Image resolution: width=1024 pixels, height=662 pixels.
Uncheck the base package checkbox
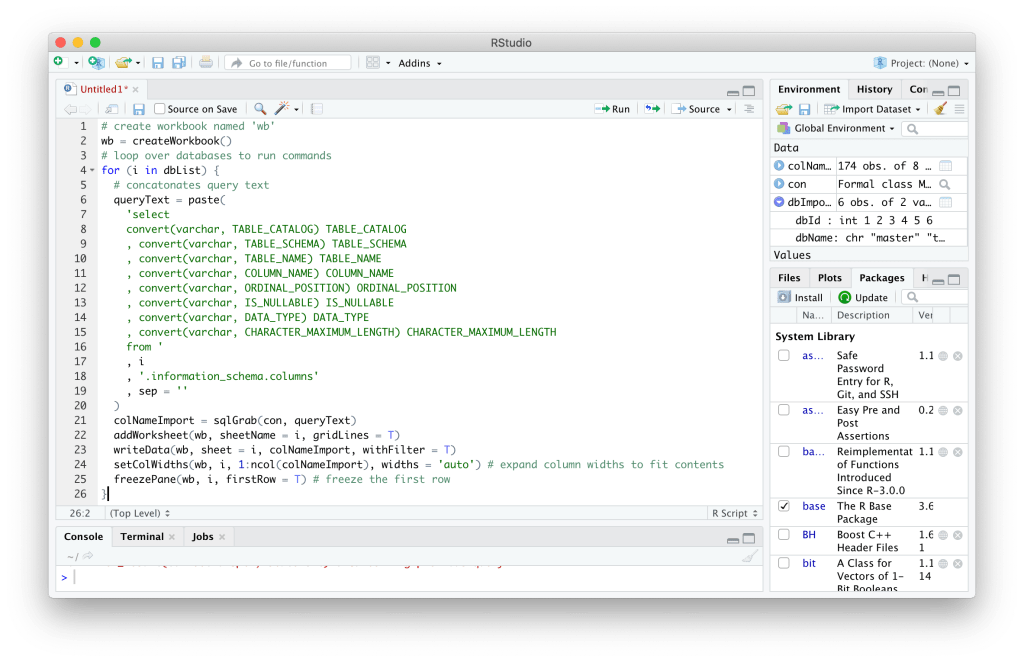[784, 506]
